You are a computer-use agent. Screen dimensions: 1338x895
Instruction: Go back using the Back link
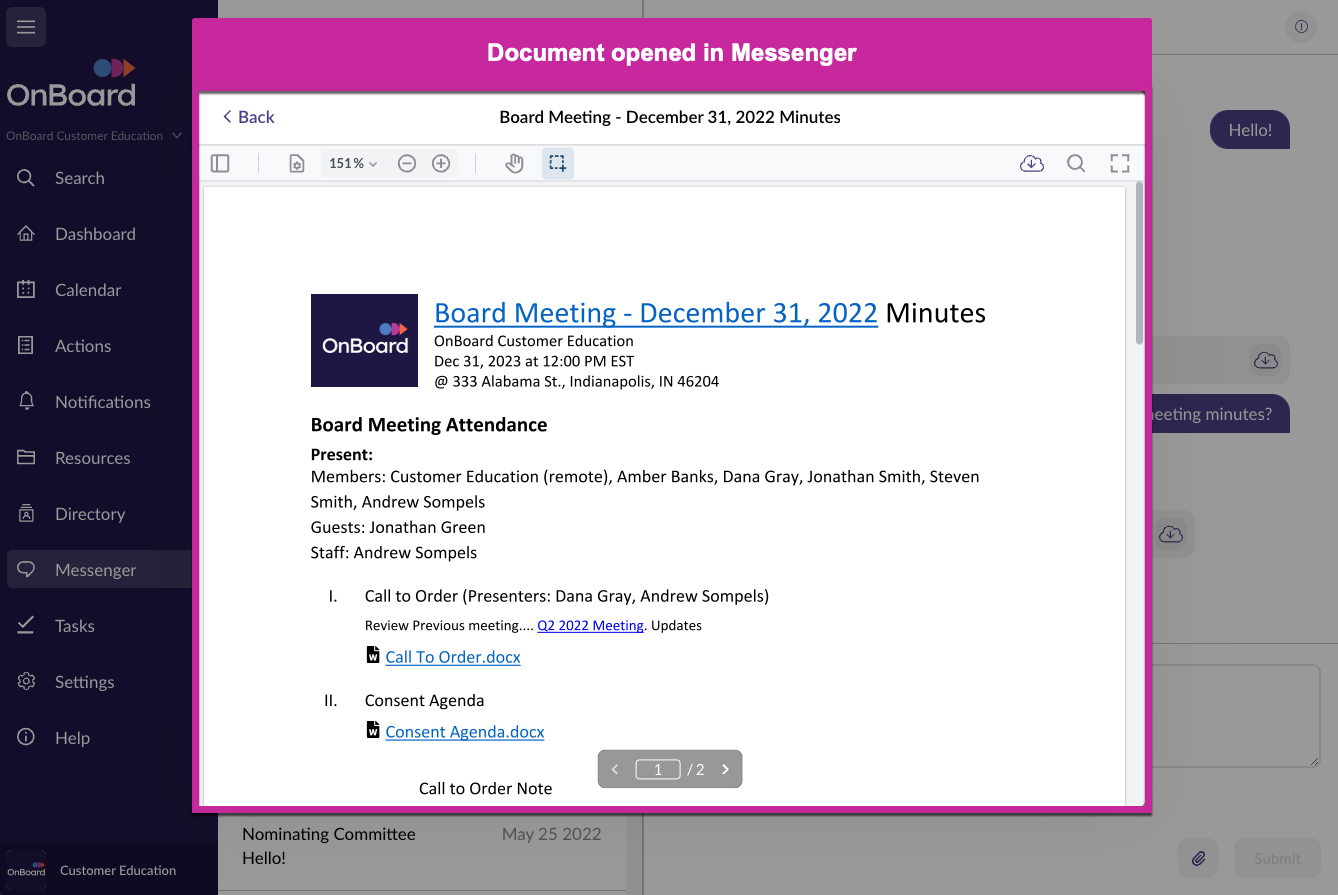(248, 117)
